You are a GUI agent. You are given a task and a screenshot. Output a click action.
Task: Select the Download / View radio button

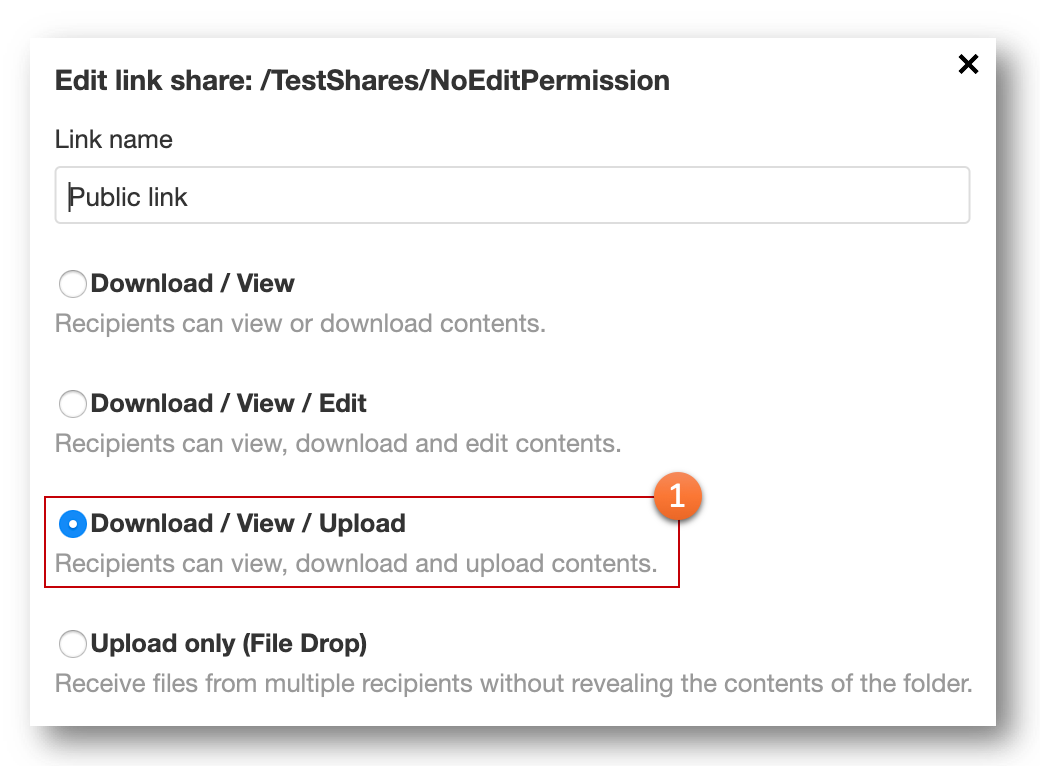72,284
